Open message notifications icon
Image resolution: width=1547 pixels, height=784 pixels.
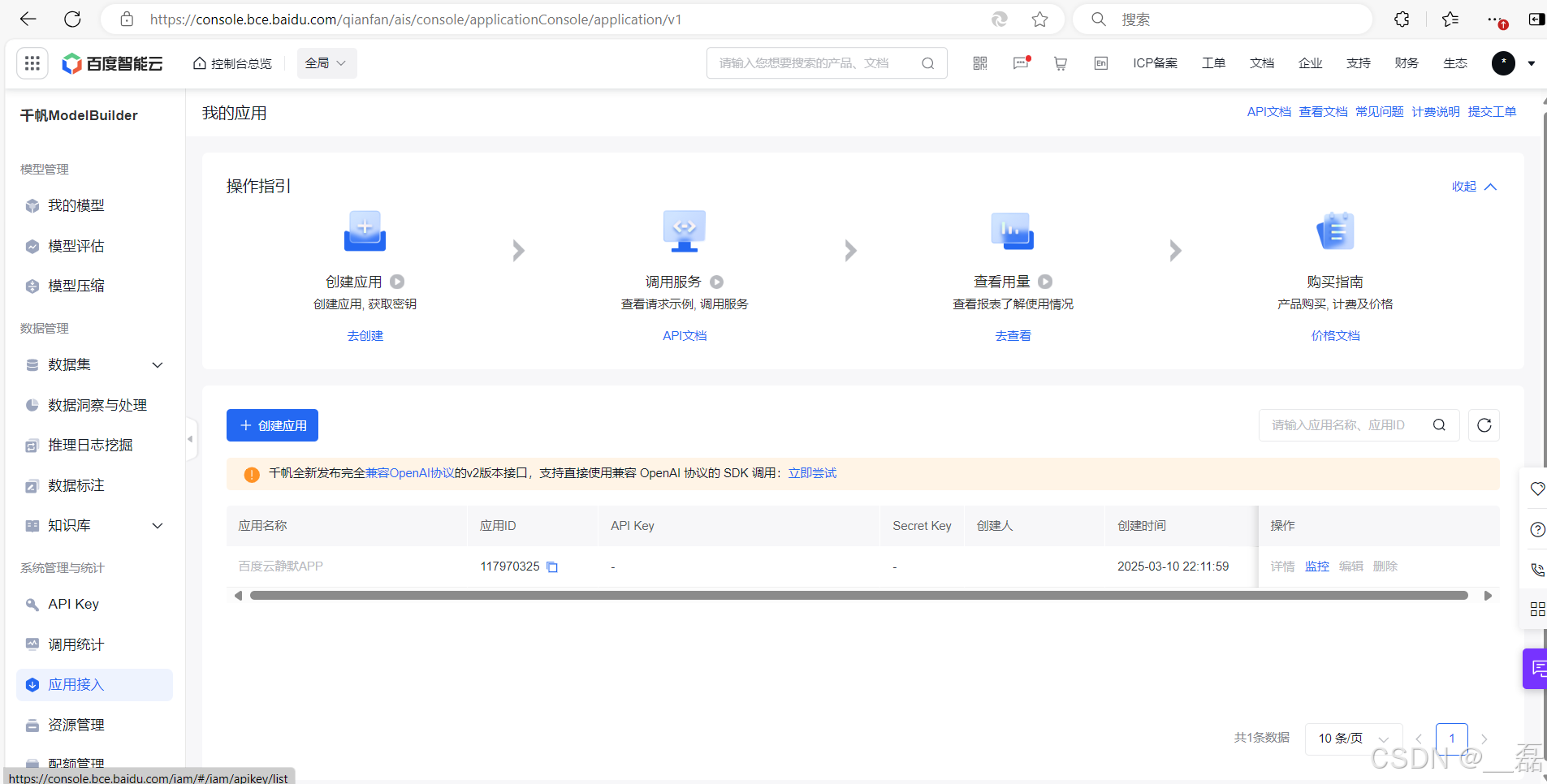pos(1021,63)
